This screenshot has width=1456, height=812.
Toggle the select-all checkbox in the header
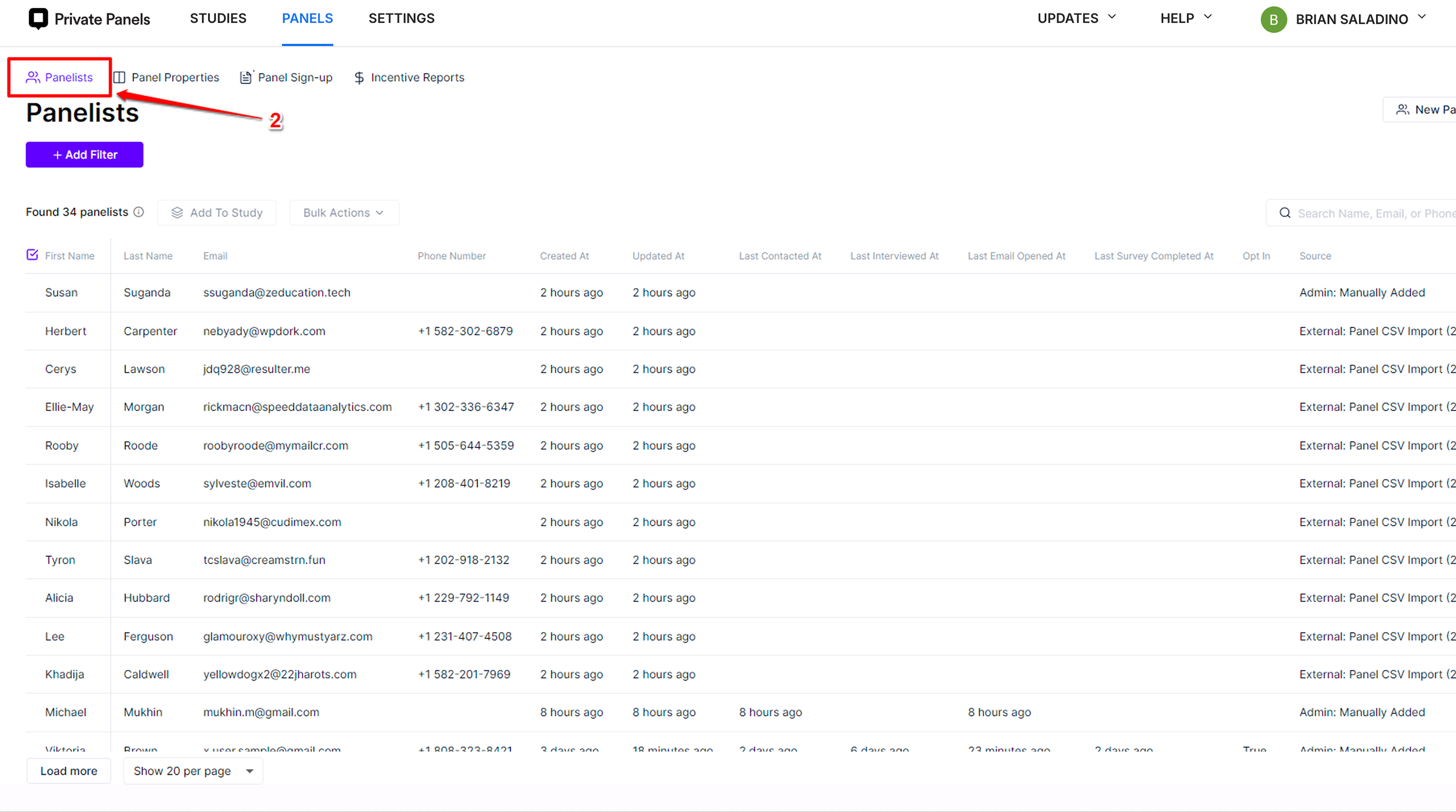click(32, 255)
